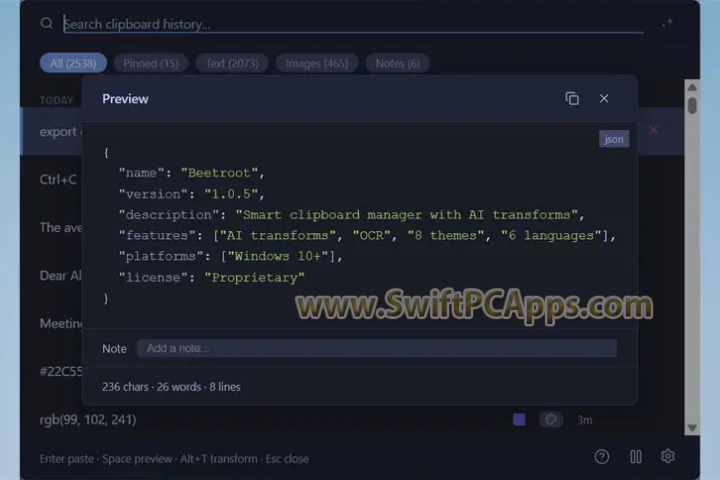The height and width of the screenshot is (480, 720).
Task: Click the "Beetroot" name value in preview
Action: point(219,173)
